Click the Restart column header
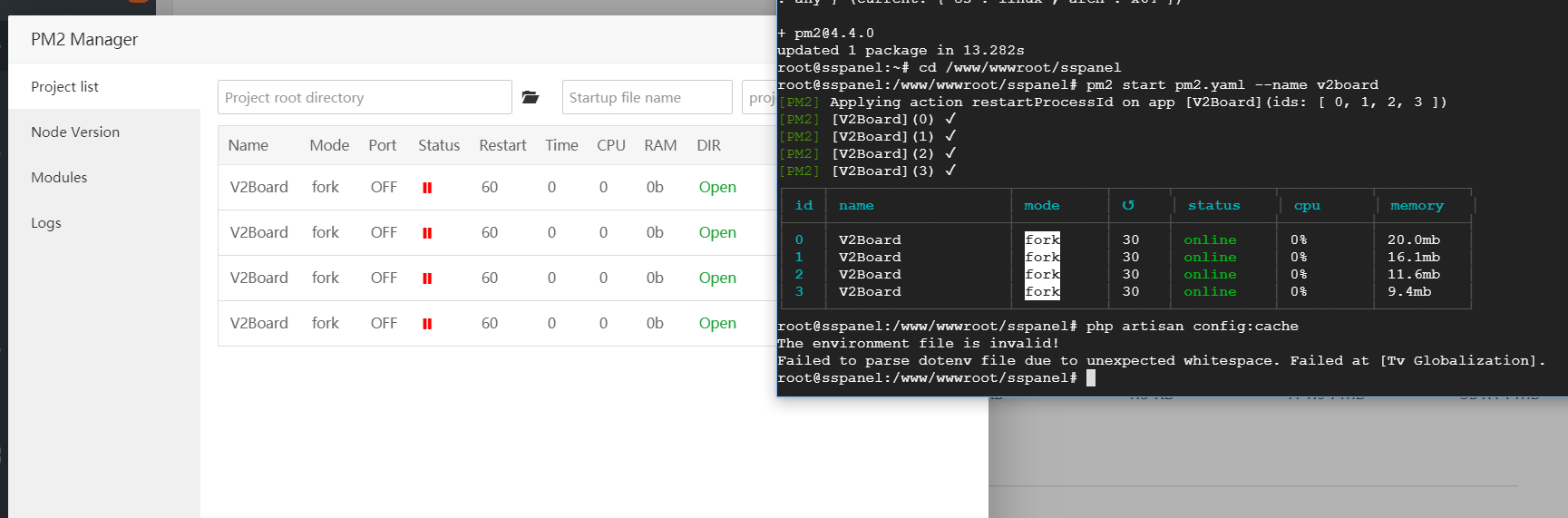This screenshot has width=1568, height=518. [502, 145]
